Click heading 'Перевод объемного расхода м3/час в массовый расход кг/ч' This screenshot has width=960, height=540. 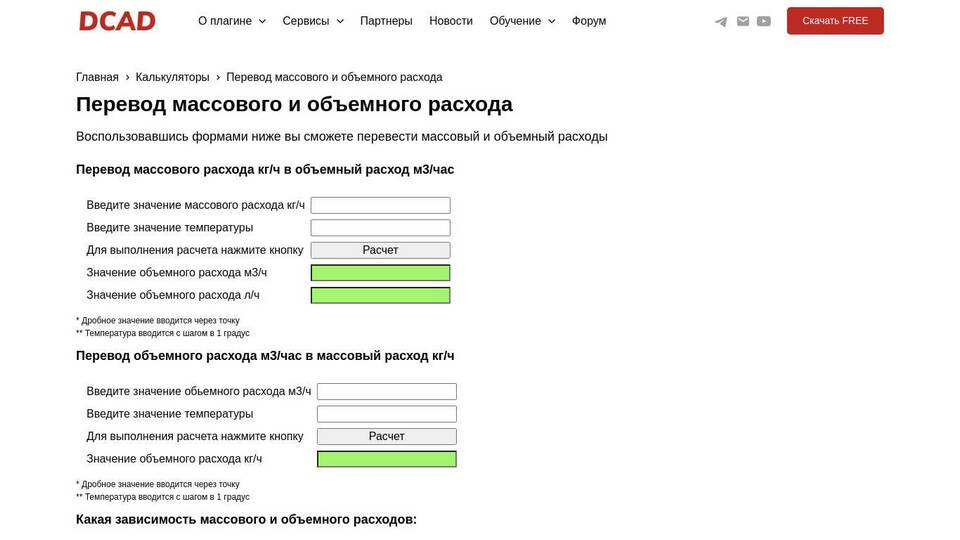pyautogui.click(x=265, y=356)
